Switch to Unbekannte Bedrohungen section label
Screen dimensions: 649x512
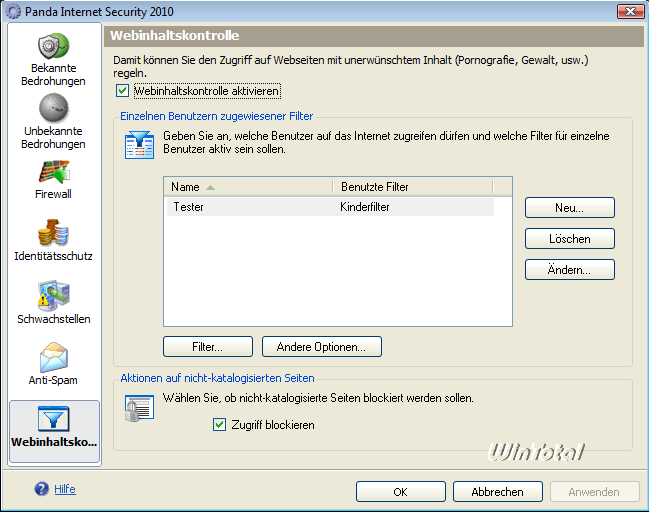[x=53, y=137]
